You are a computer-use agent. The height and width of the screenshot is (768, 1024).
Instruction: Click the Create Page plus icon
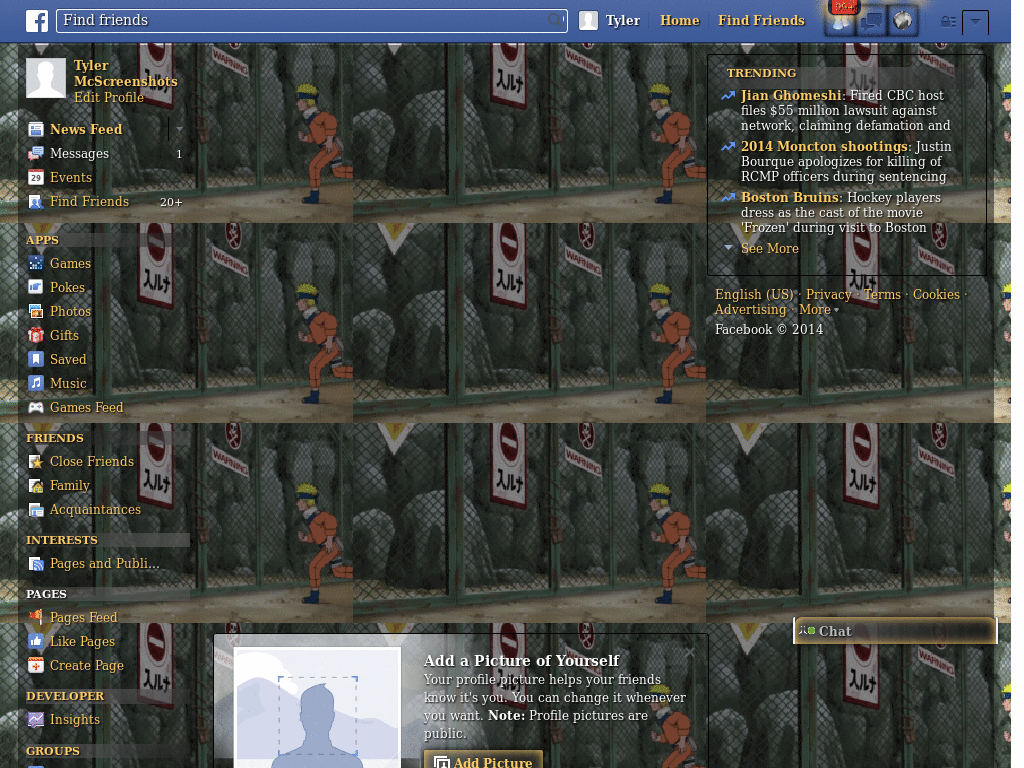[36, 665]
